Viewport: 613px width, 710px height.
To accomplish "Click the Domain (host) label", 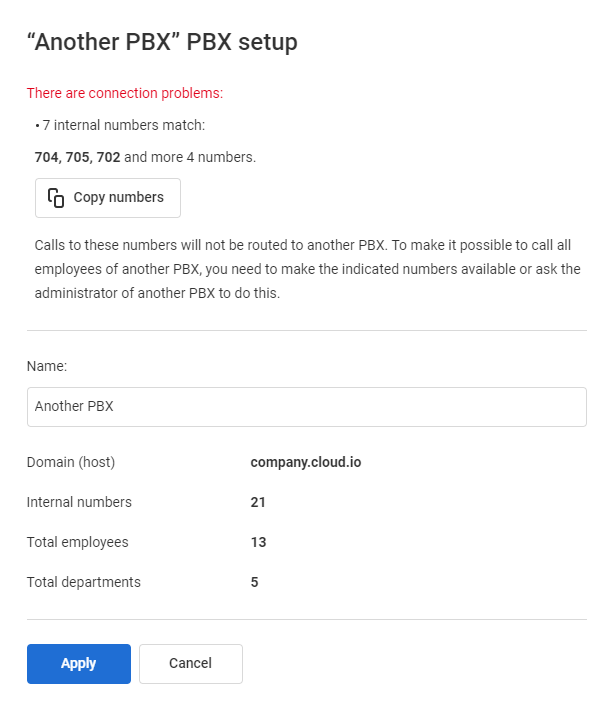I will 71,462.
